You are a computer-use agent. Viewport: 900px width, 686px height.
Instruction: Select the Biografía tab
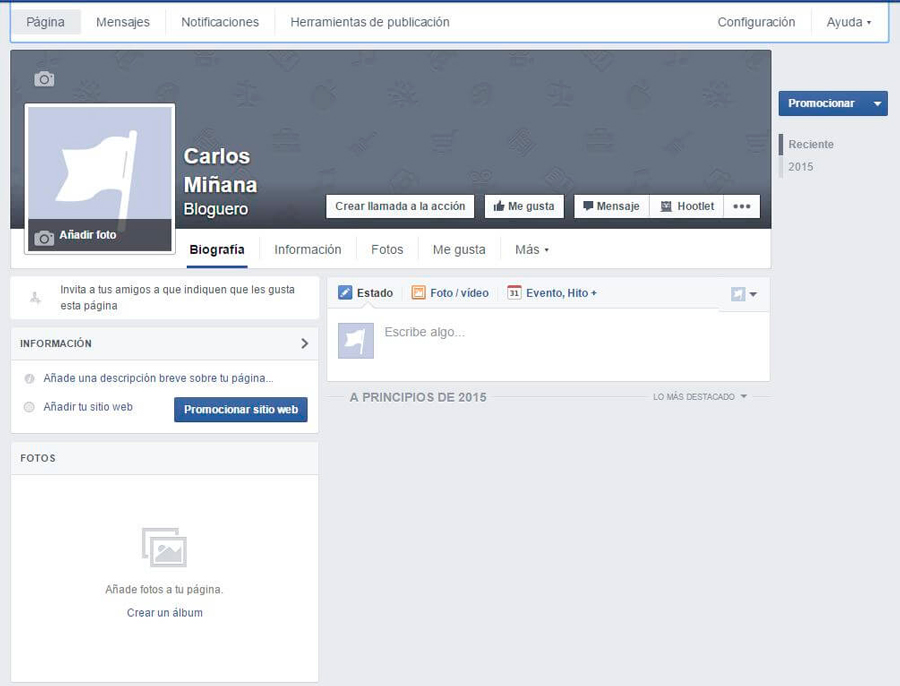point(217,250)
